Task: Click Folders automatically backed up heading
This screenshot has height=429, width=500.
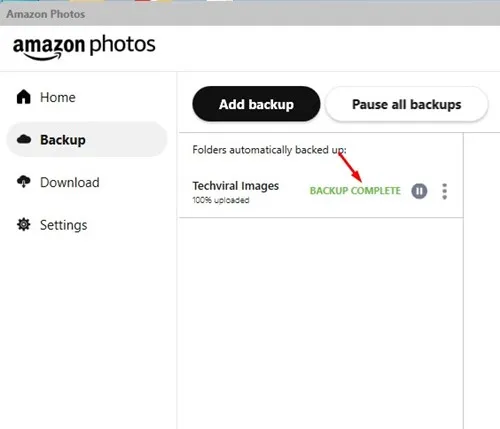Action: [x=269, y=150]
